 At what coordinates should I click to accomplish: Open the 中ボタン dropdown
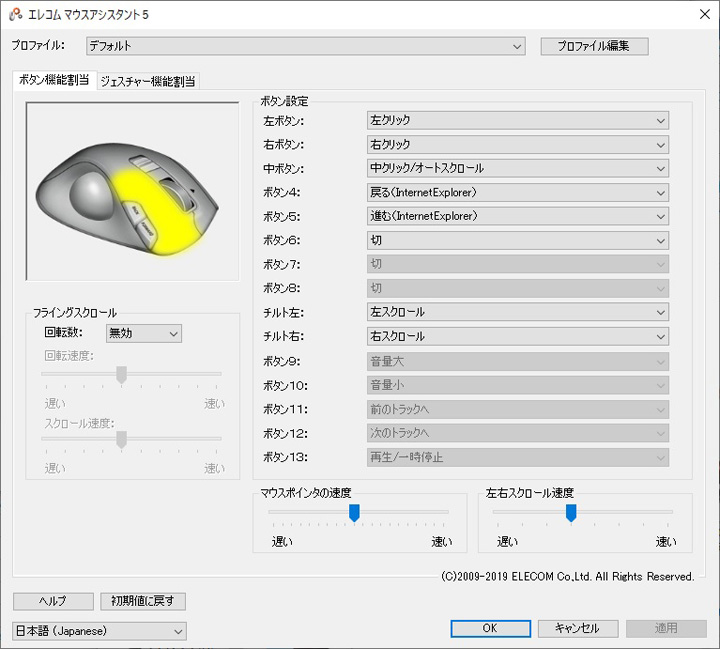(517, 168)
